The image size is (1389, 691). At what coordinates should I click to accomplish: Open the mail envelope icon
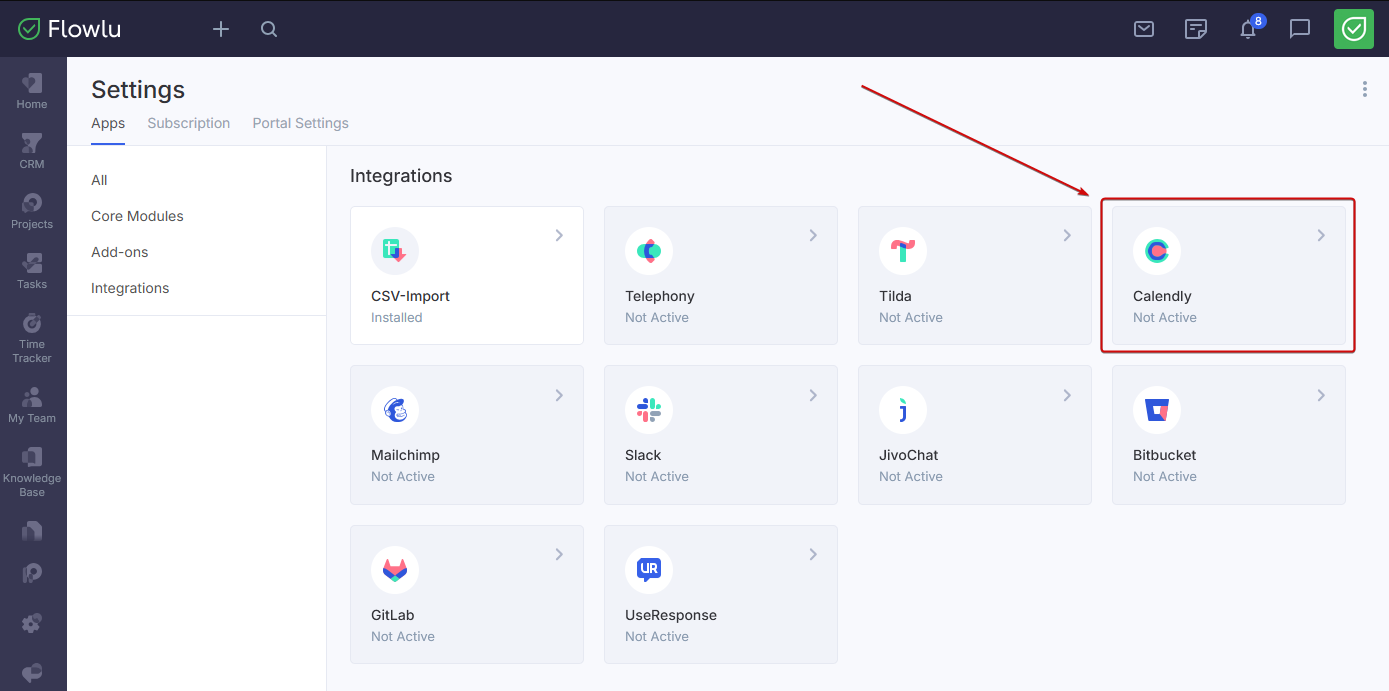[1144, 29]
